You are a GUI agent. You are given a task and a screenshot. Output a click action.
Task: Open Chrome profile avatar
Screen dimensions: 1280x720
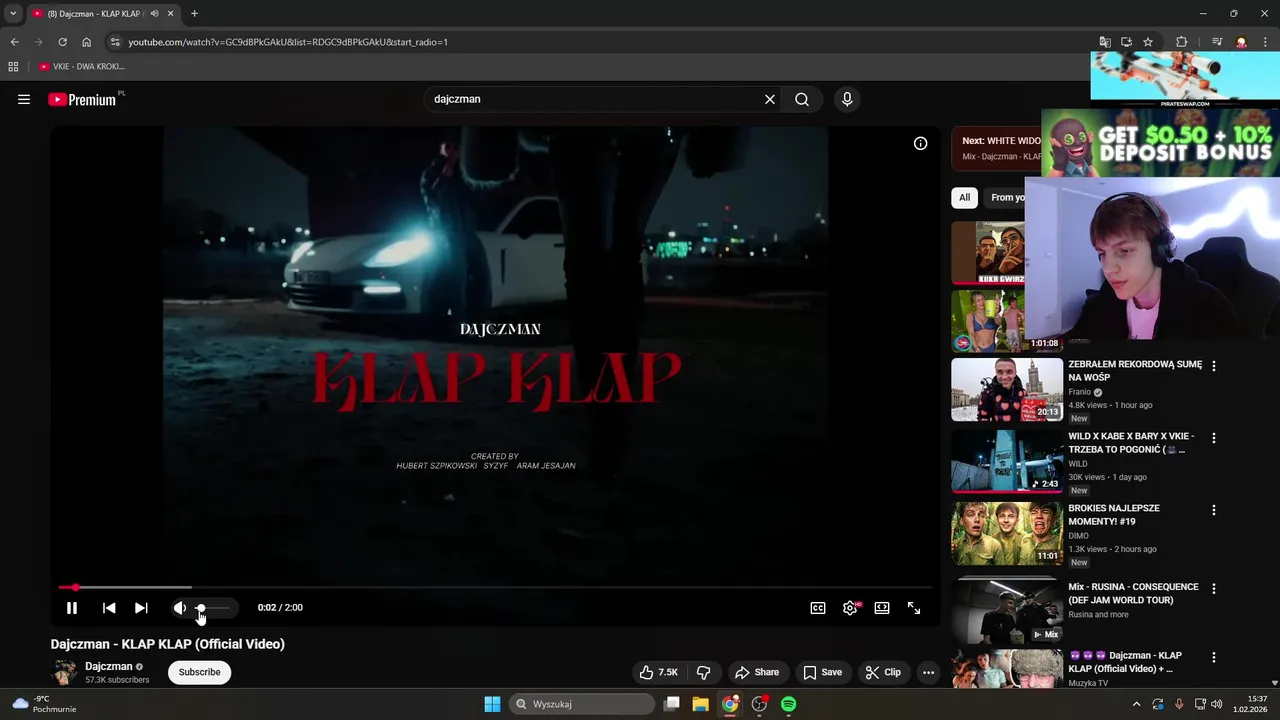point(1241,42)
